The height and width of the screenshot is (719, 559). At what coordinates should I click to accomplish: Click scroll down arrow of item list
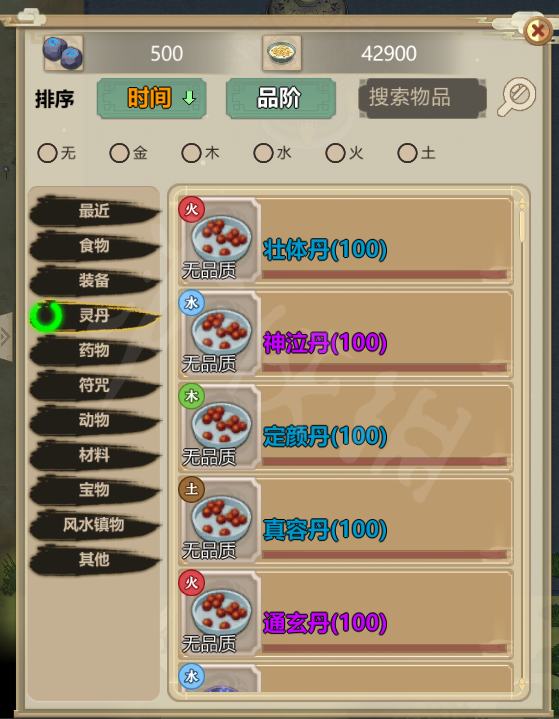[521, 685]
